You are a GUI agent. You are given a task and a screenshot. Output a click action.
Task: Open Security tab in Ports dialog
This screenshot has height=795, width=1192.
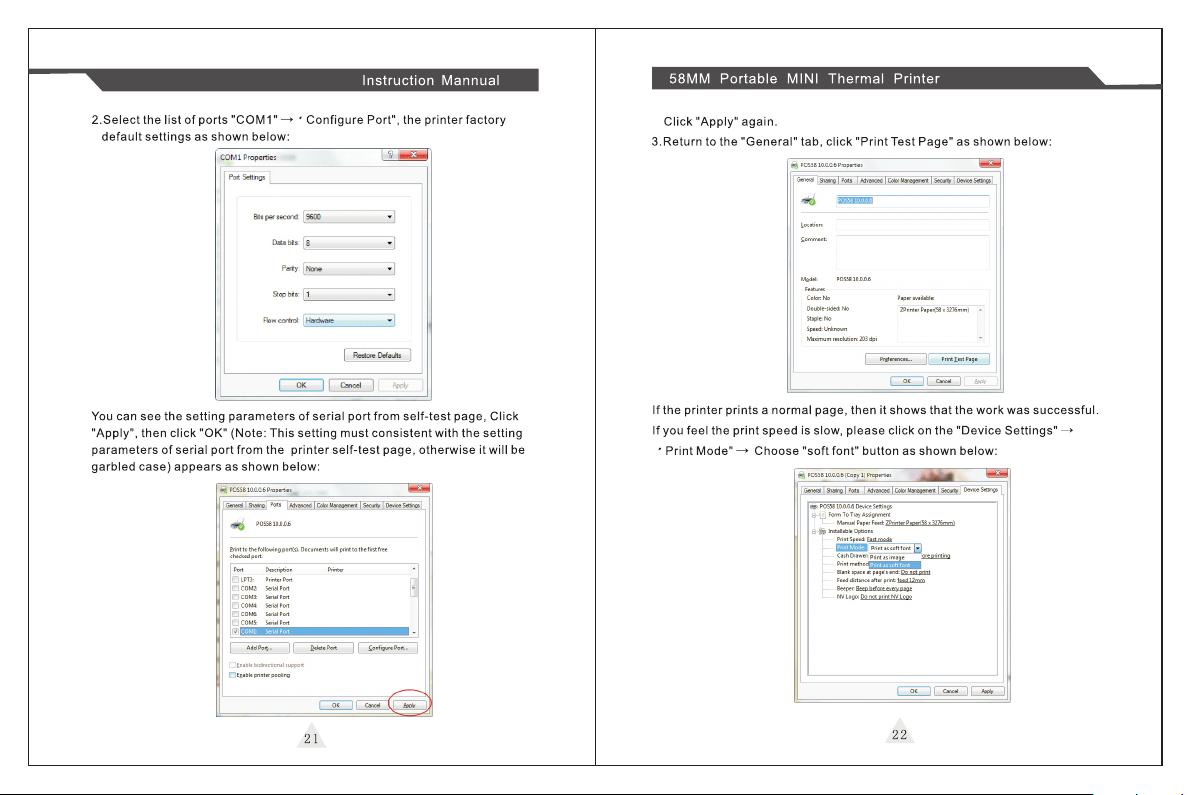point(372,505)
